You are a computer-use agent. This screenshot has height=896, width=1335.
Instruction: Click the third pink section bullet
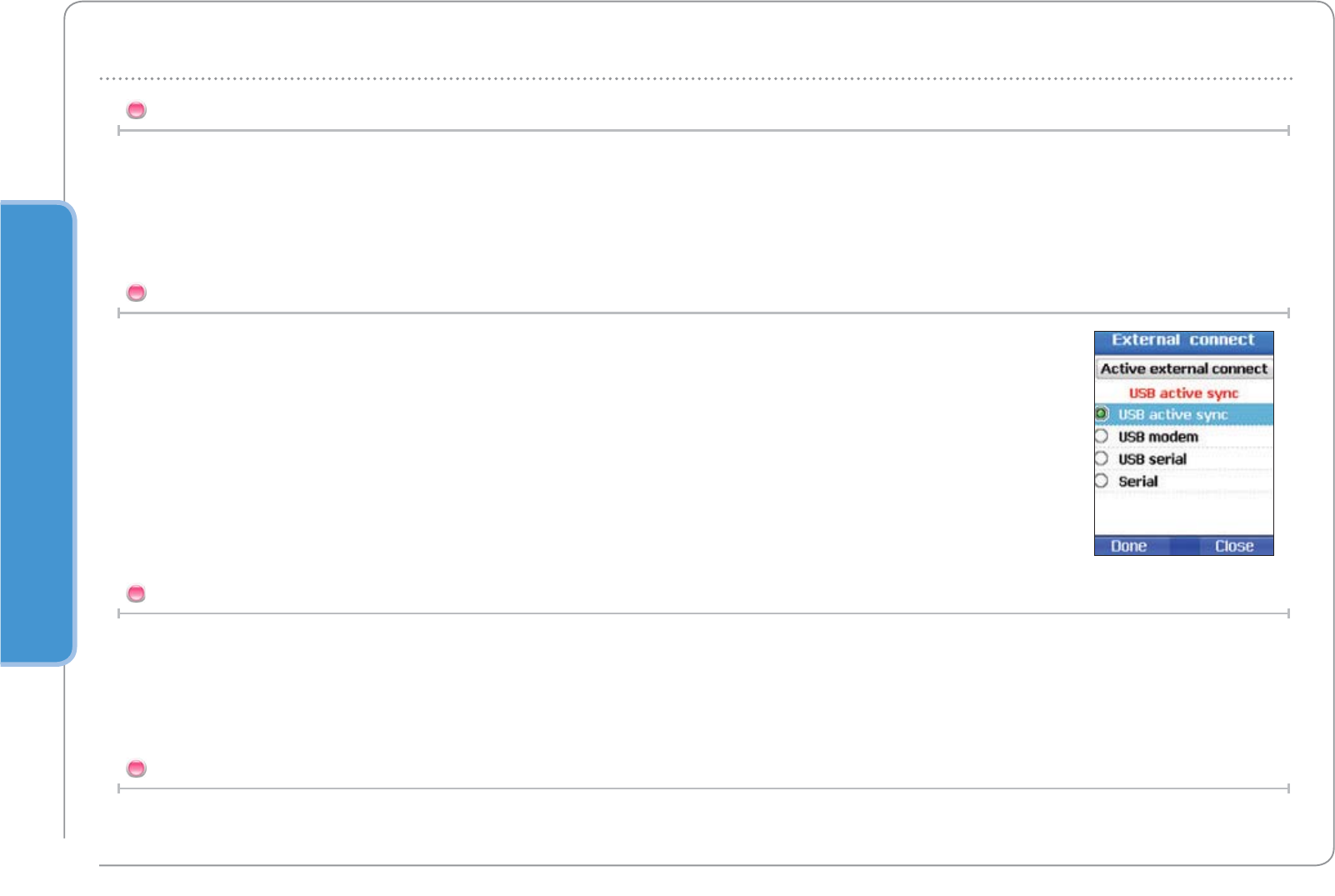(136, 593)
